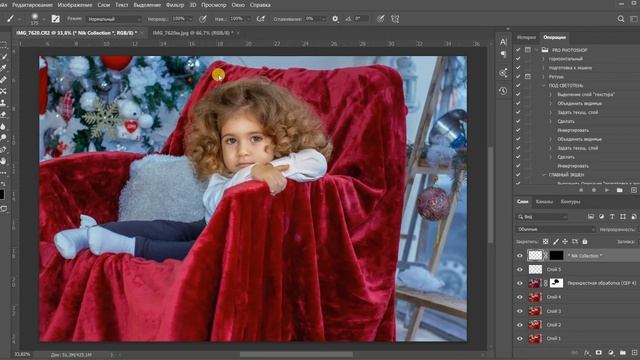Hide layer Слой 2
This screenshot has width=640, height=360.
click(520, 325)
